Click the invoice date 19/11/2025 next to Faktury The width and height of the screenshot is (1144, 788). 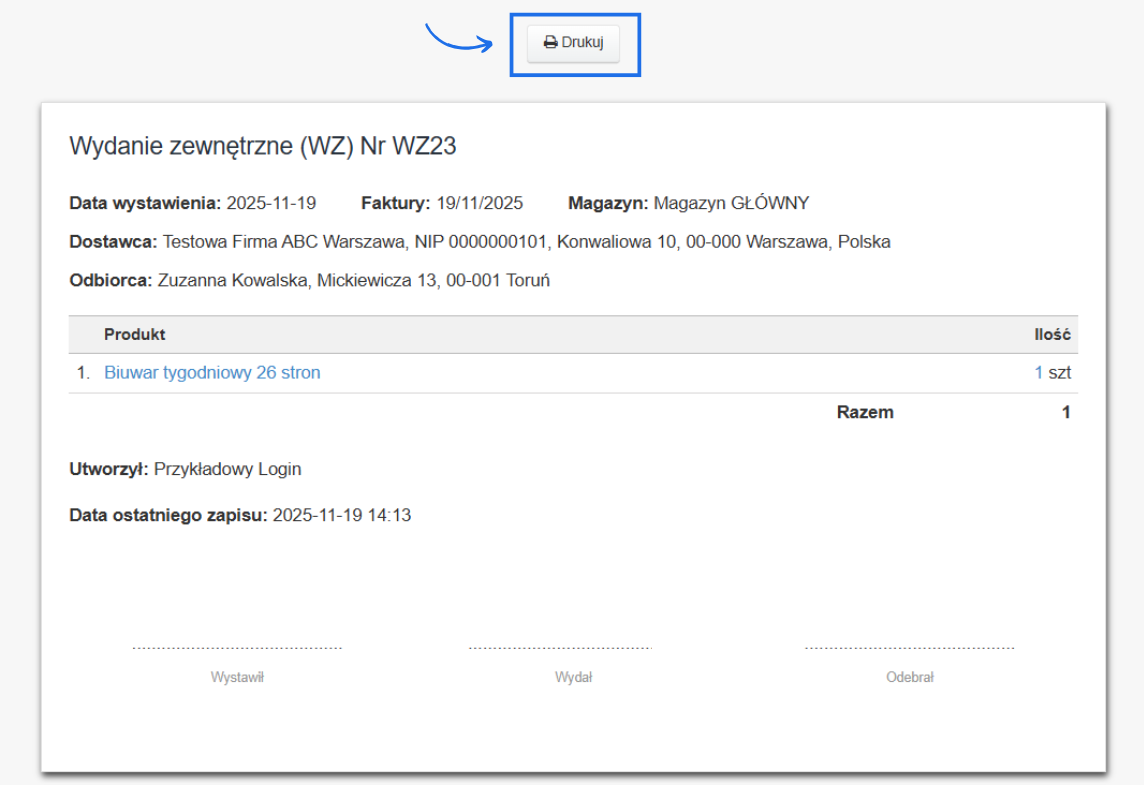pos(479,202)
